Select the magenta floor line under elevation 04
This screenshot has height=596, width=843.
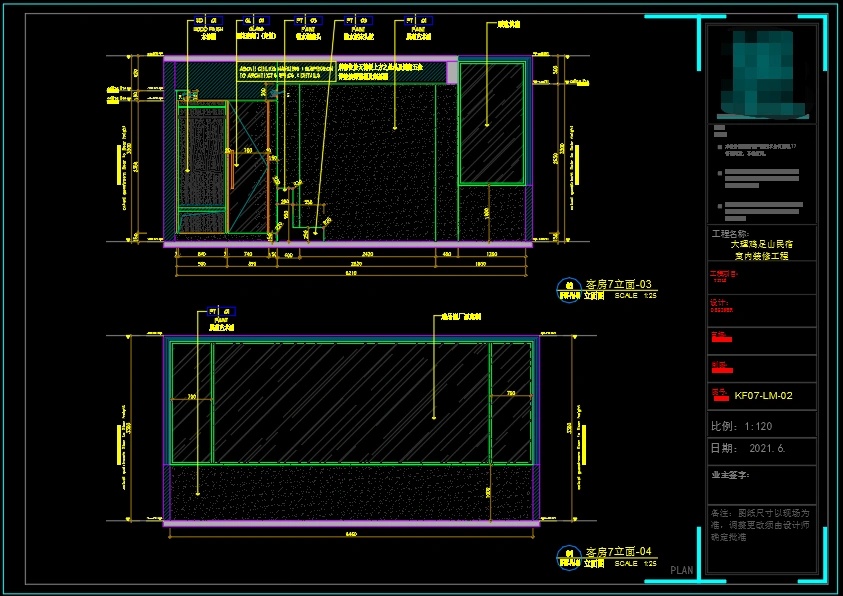(x=350, y=523)
